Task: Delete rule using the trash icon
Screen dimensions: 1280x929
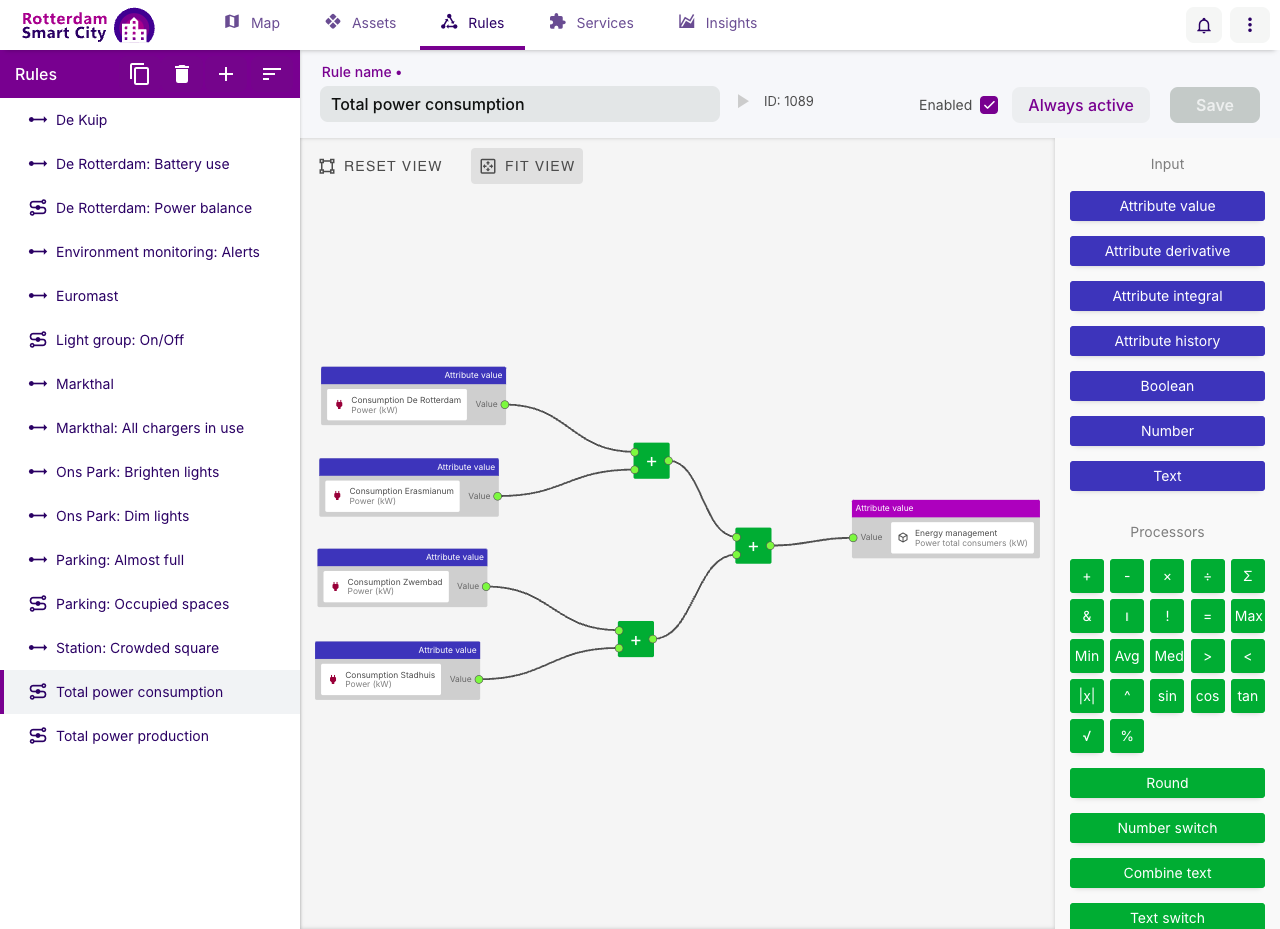Action: 182,74
